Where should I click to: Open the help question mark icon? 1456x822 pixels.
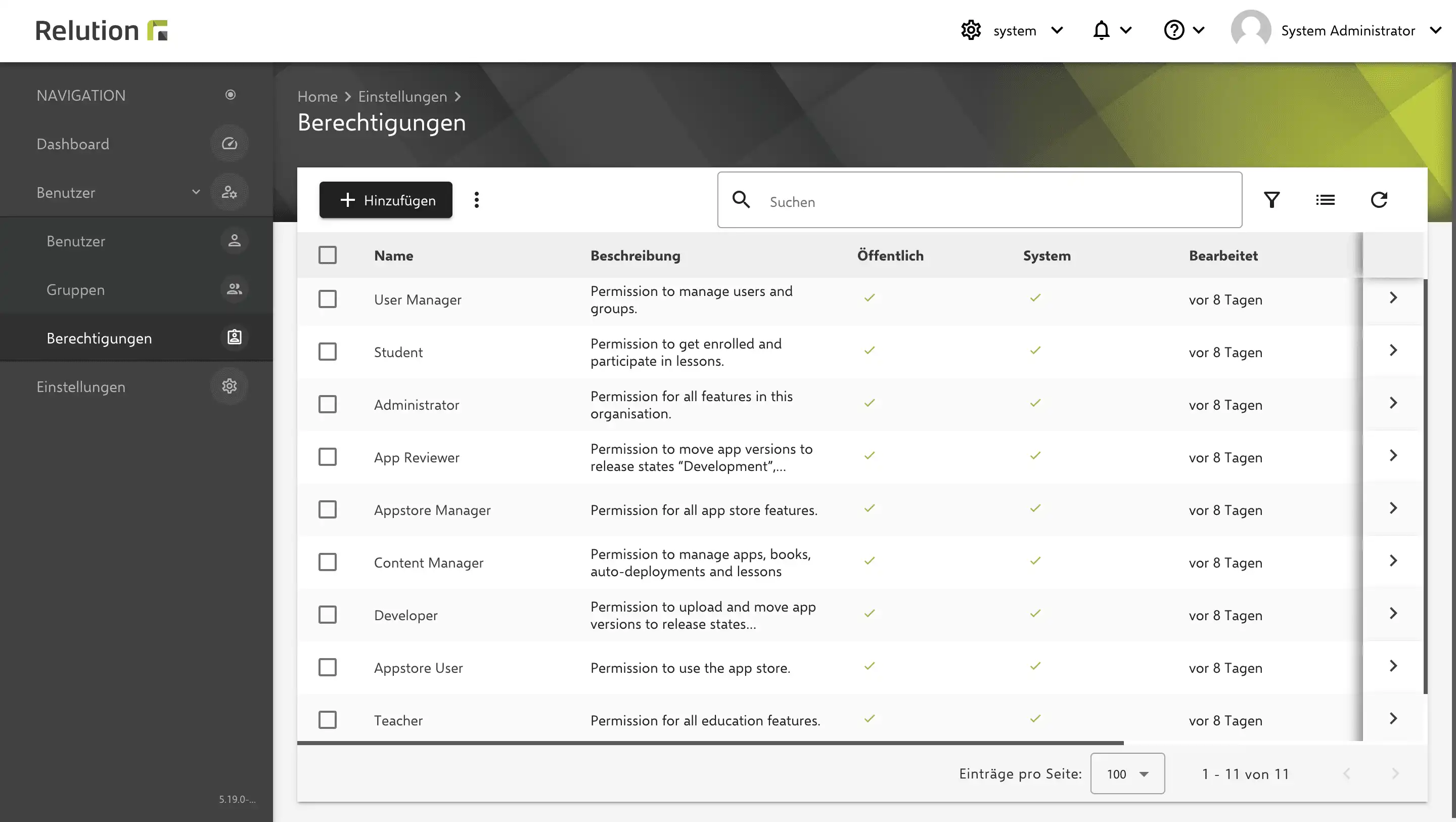point(1174,30)
